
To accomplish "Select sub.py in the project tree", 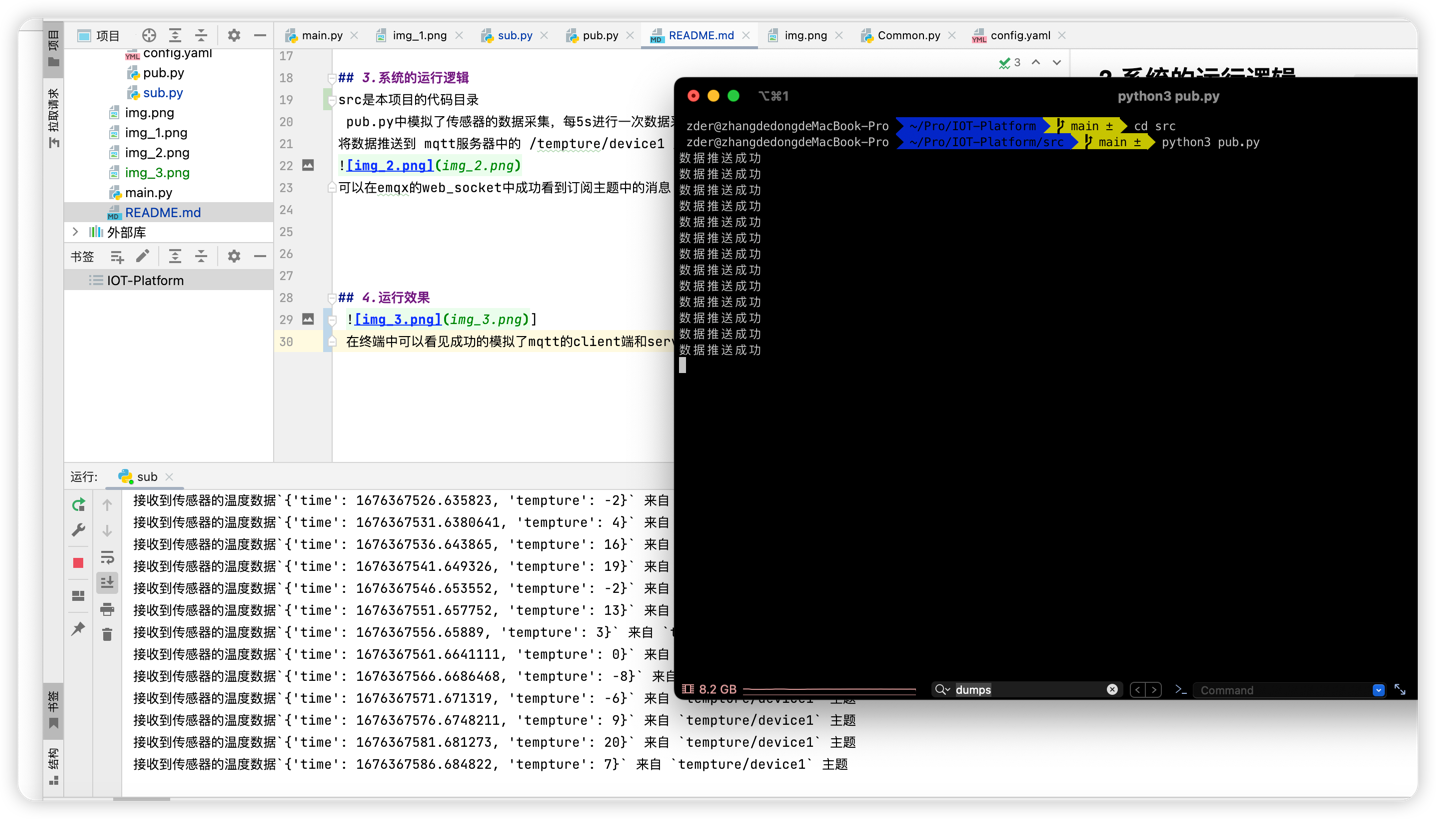I will (x=168, y=92).
